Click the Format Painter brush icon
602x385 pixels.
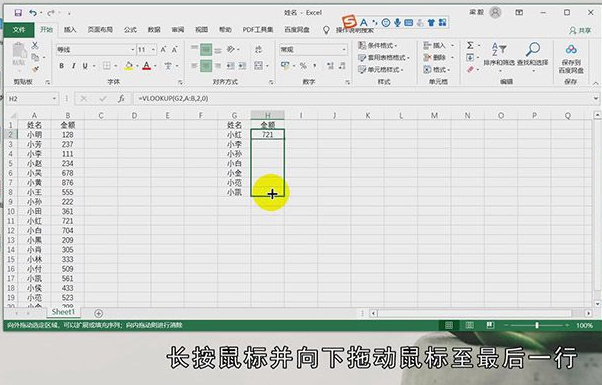point(35,69)
